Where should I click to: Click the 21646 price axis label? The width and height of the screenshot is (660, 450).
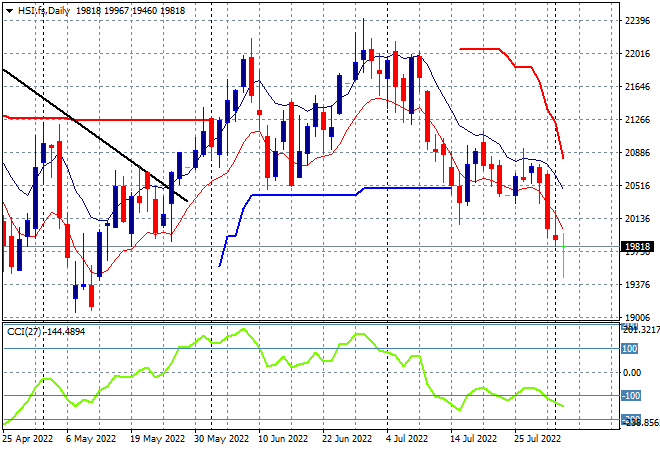637,87
